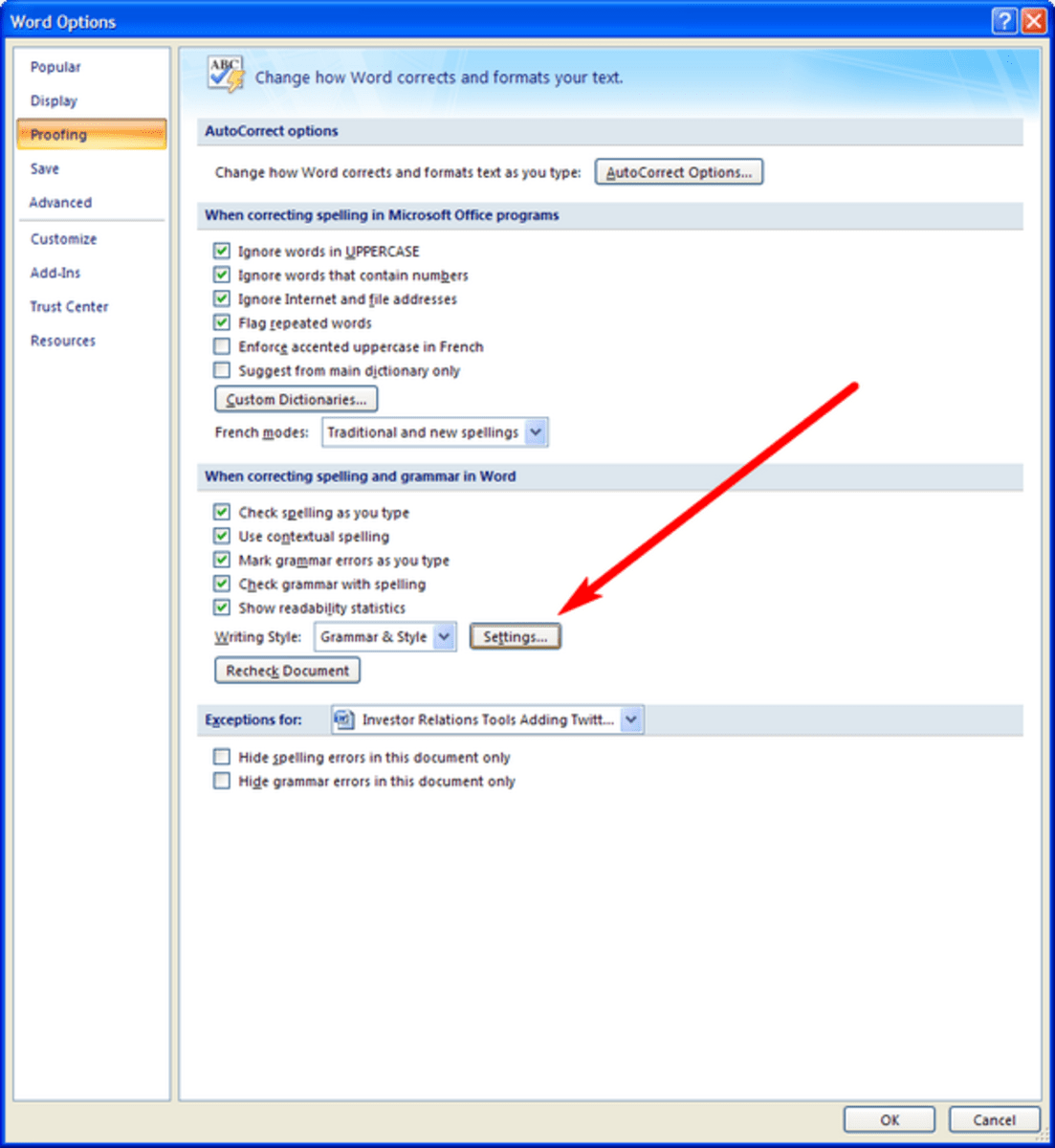1055x1148 pixels.
Task: Click the Help question mark icon
Action: [1004, 21]
